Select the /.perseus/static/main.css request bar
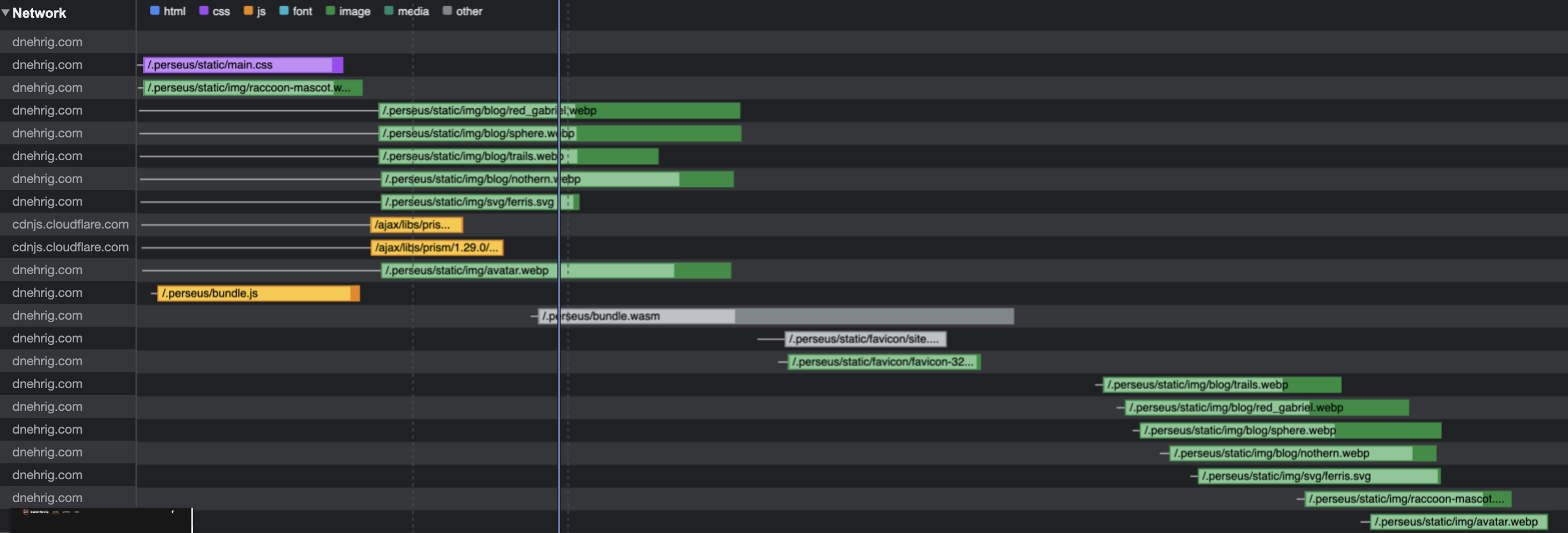Image resolution: width=1568 pixels, height=533 pixels. 243,65
